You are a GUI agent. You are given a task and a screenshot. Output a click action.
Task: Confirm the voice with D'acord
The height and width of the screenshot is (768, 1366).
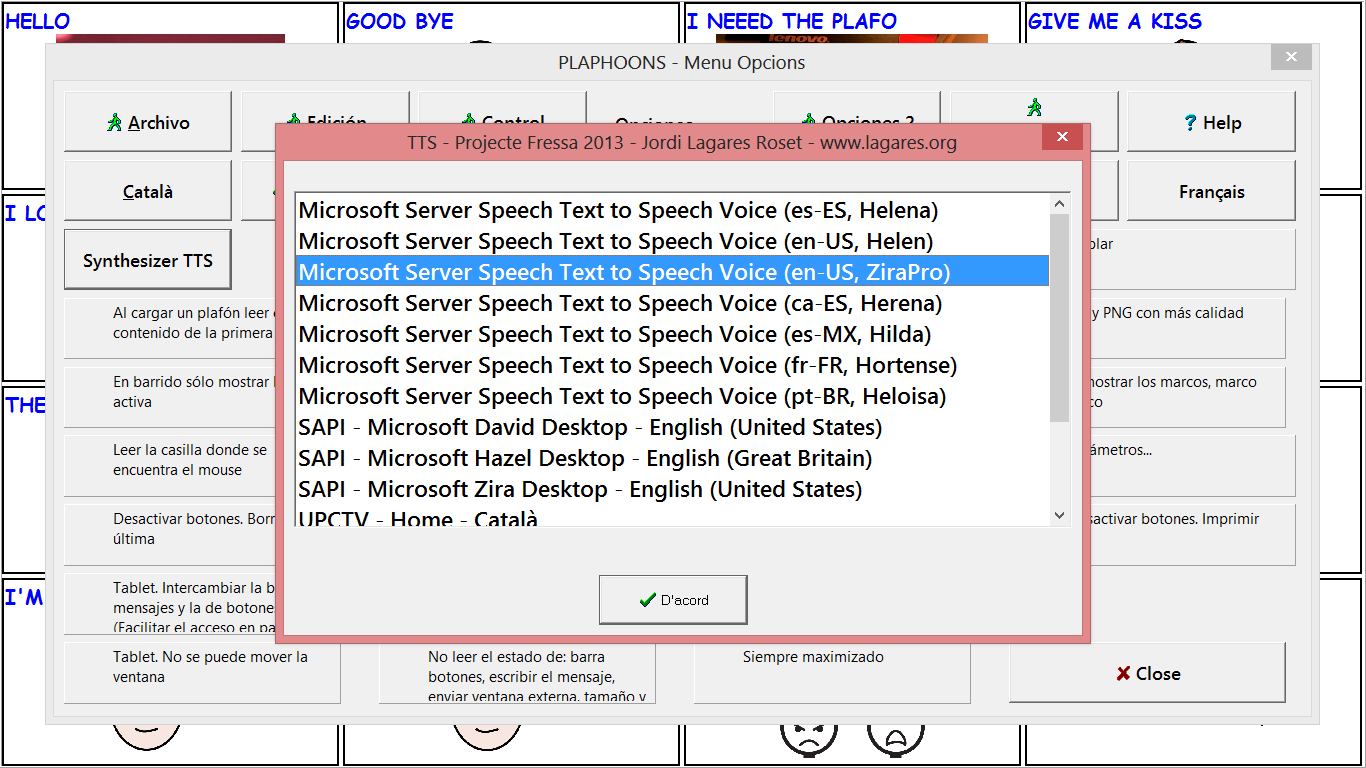click(x=673, y=600)
